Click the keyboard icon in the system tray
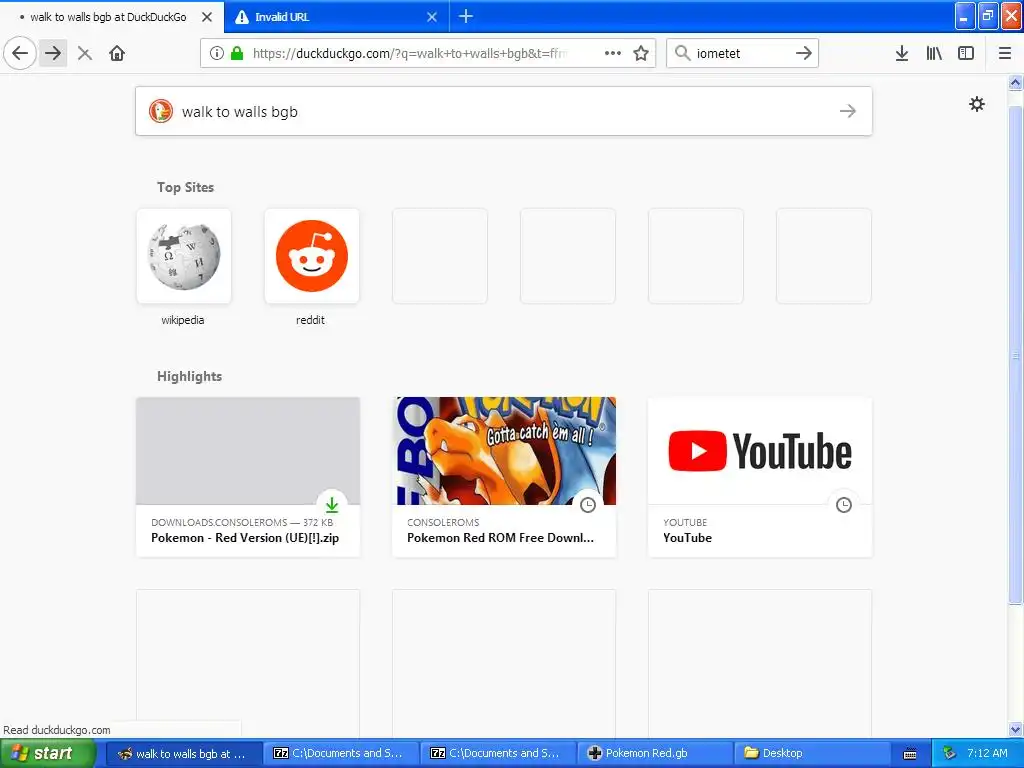 tap(910, 754)
